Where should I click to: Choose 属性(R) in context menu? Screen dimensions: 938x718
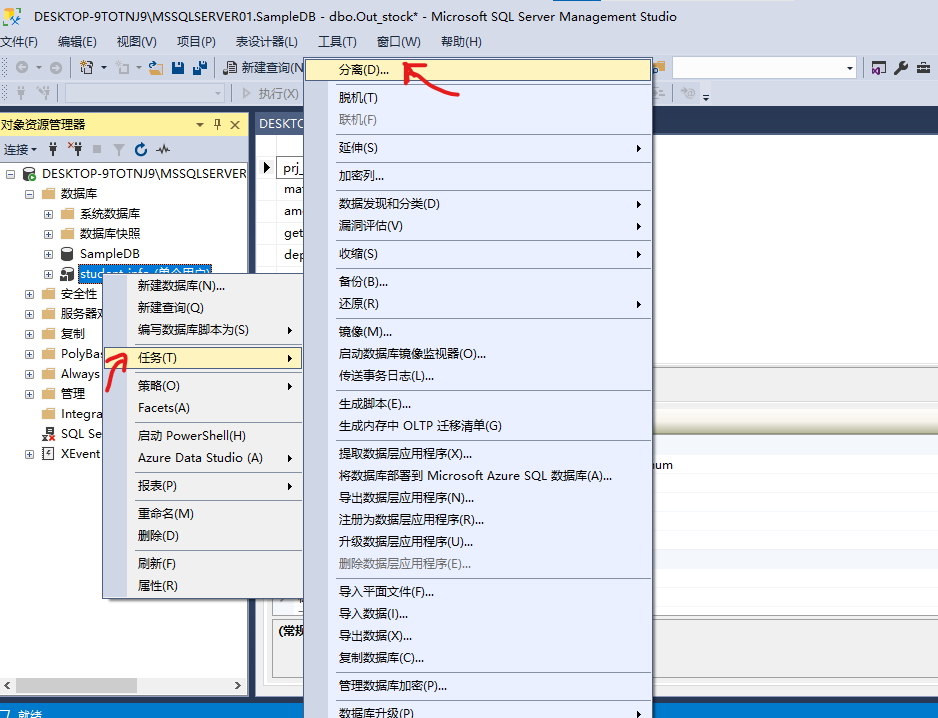203,586
